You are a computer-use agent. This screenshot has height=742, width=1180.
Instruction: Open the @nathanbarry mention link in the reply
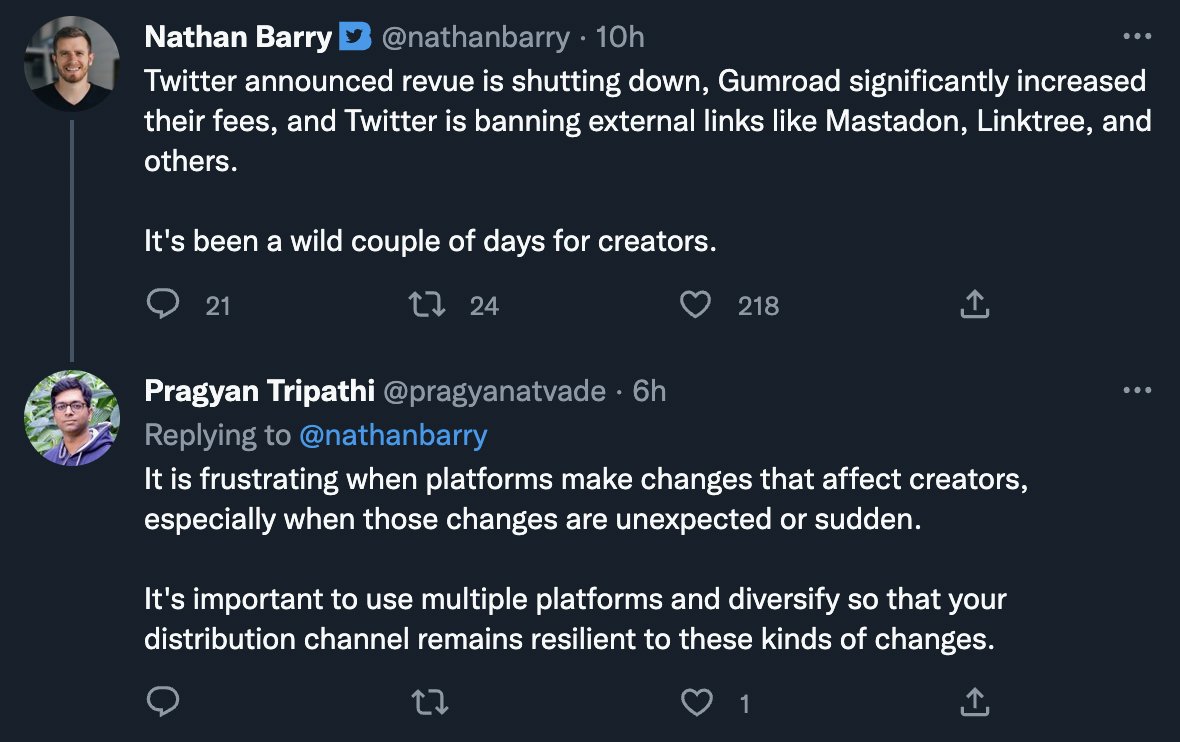point(394,435)
